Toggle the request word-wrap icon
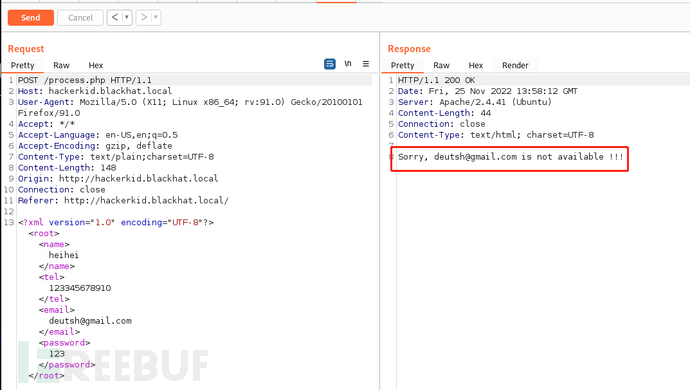This screenshot has height=390, width=690. pos(330,64)
